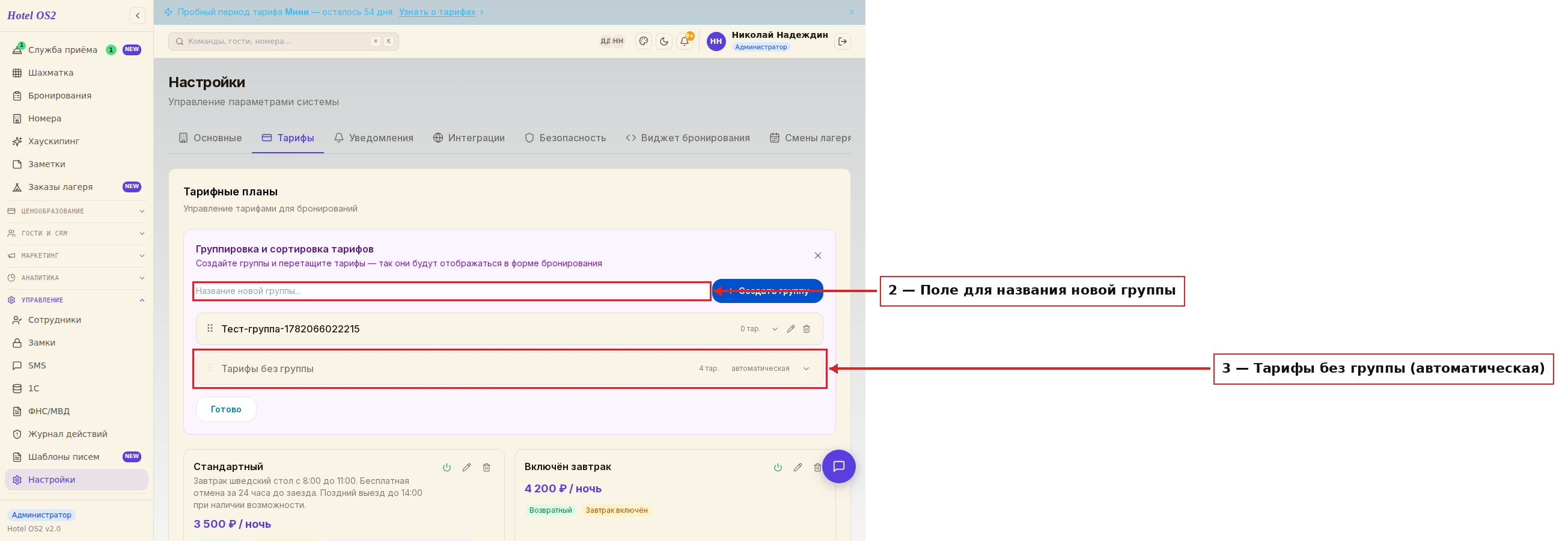This screenshot has height=541, width=1568.
Task: Open Номера in sidebar
Action: click(x=76, y=118)
